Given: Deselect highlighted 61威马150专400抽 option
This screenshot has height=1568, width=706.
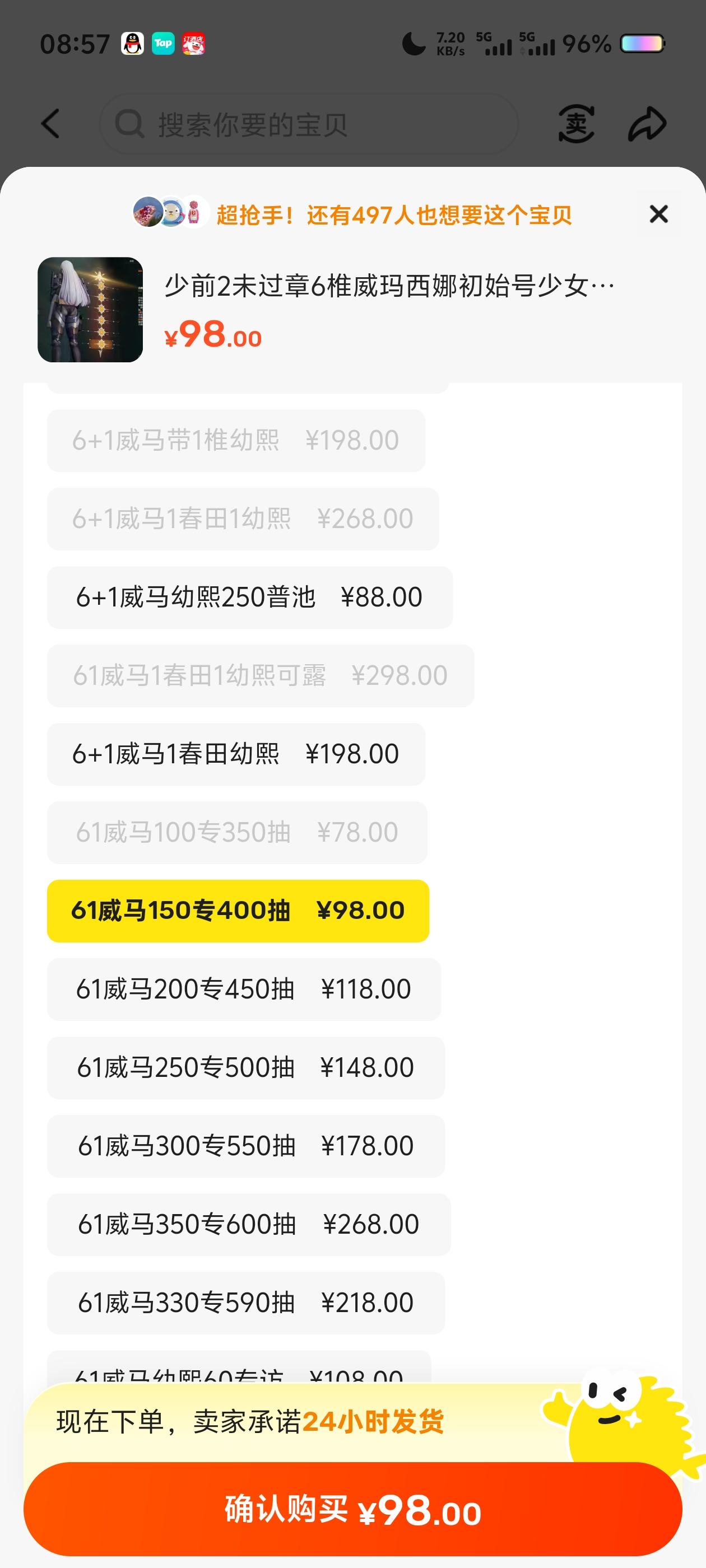Looking at the screenshot, I should point(238,911).
